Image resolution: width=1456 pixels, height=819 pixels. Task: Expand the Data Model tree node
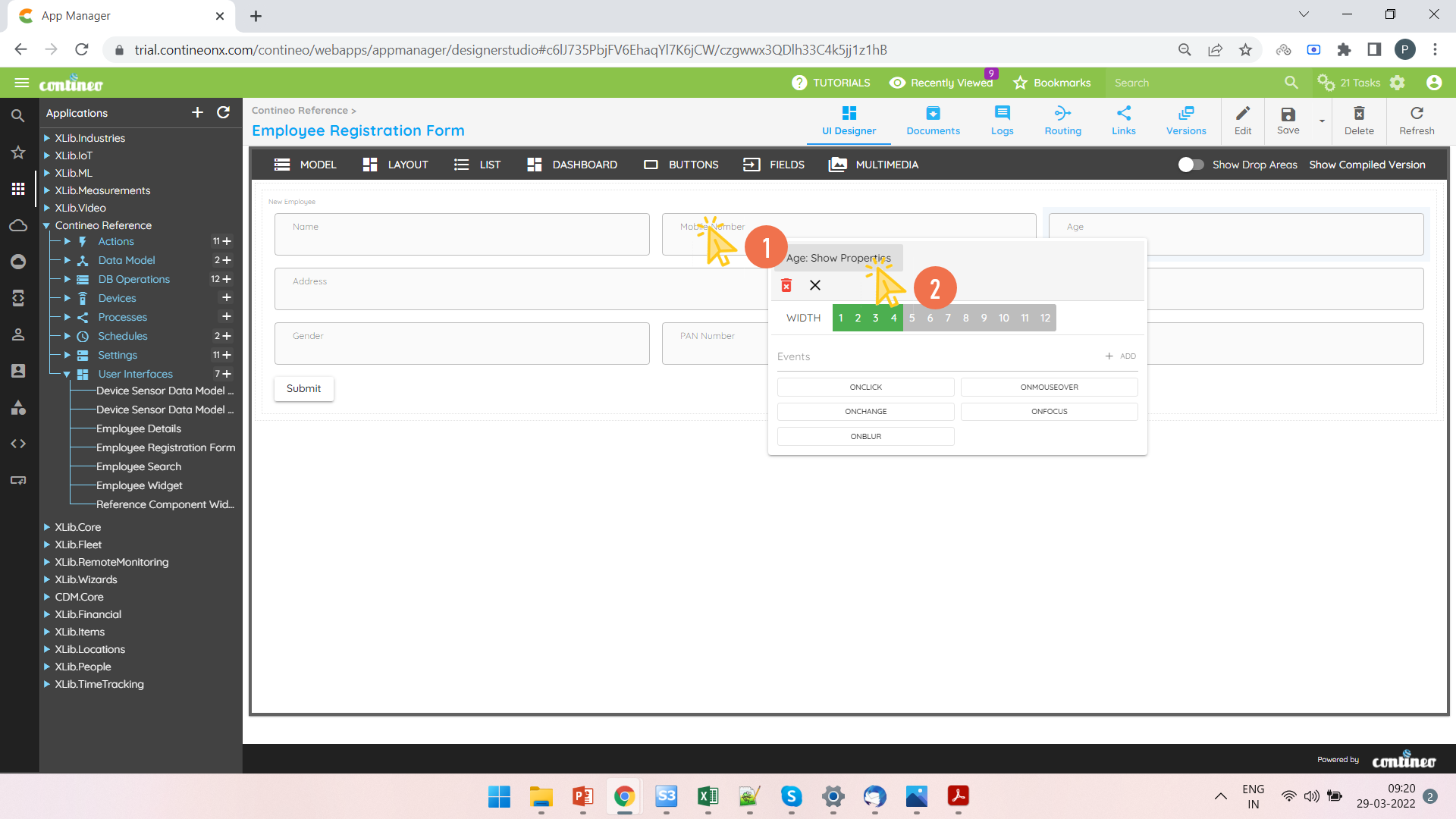pos(67,260)
